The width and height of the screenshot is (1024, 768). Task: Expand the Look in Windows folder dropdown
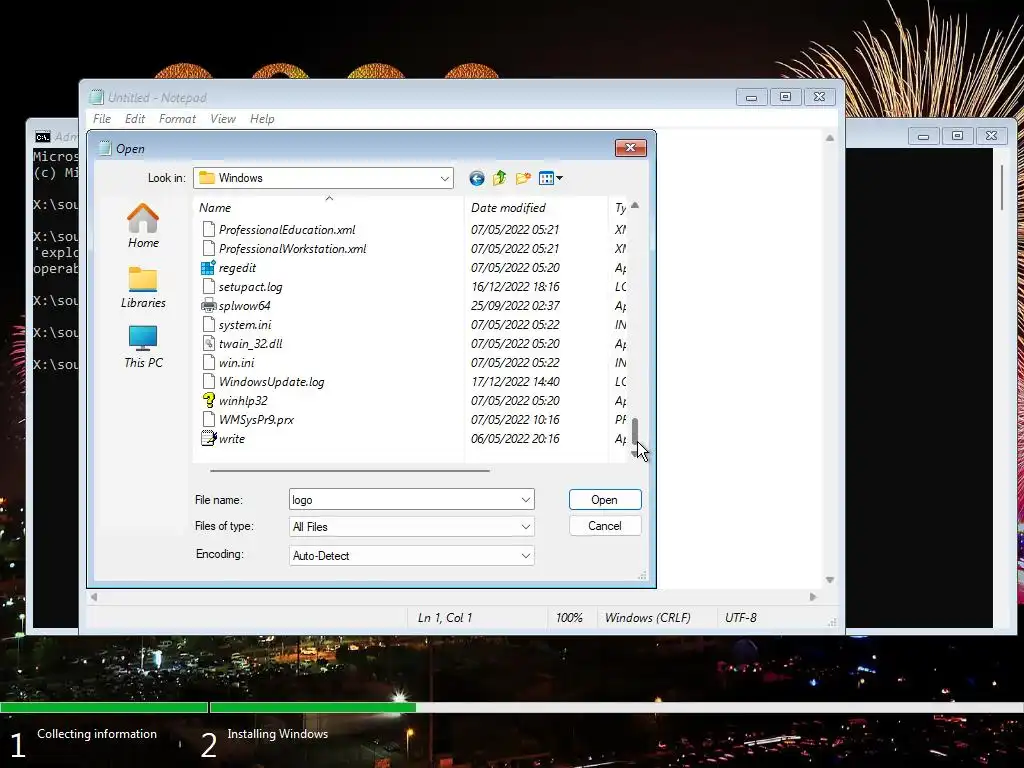coord(445,178)
